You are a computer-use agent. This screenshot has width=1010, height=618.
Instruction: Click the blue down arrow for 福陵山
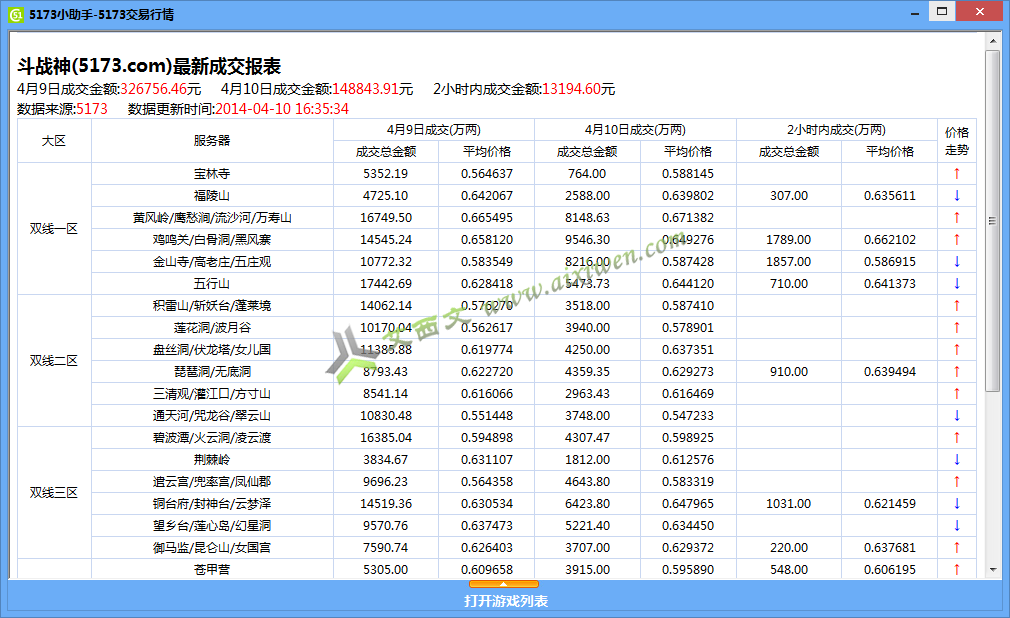(957, 195)
